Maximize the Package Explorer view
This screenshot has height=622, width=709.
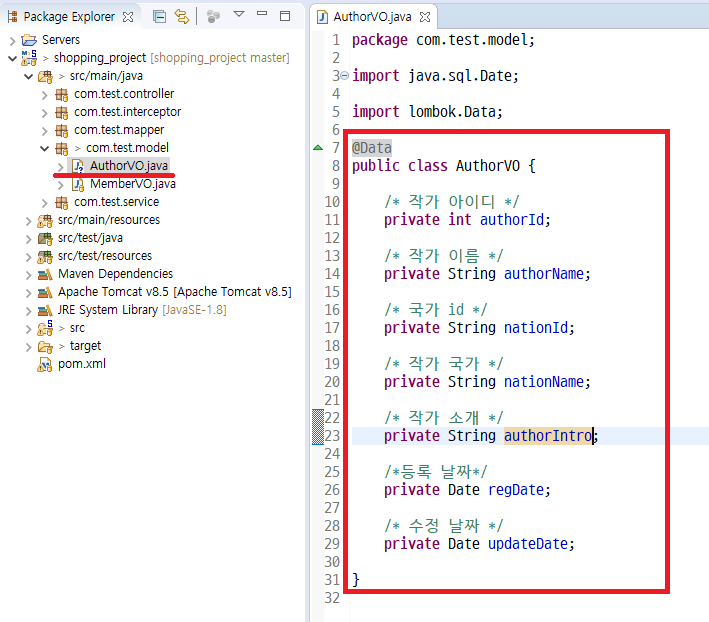click(x=285, y=16)
